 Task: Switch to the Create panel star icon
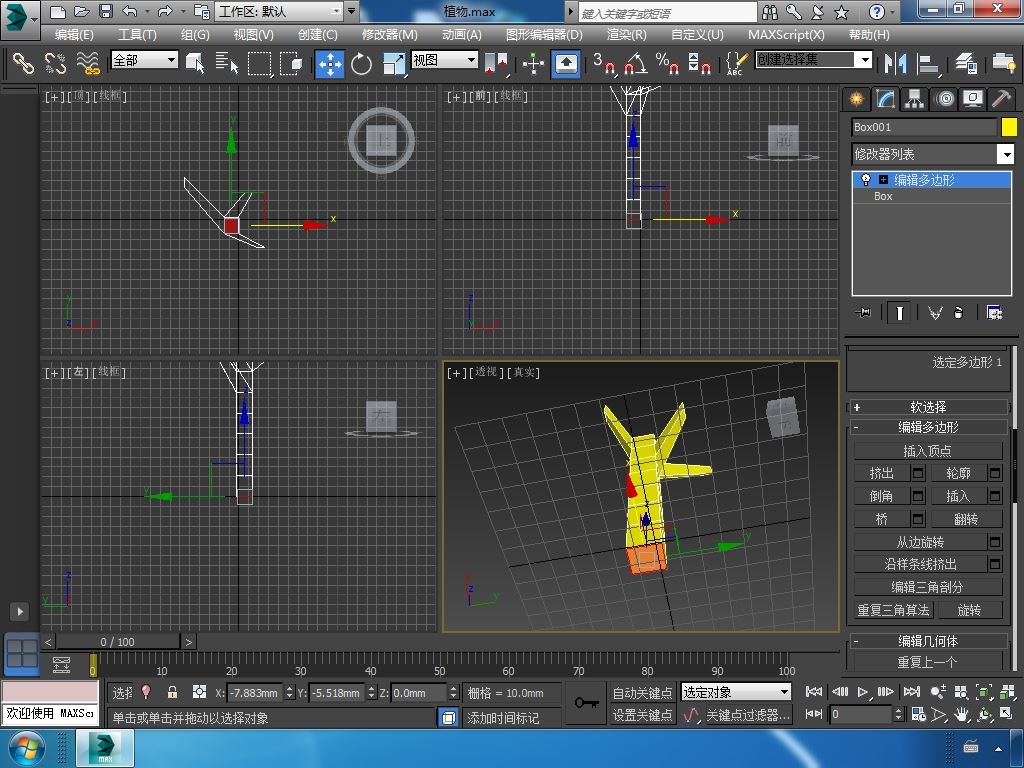point(856,99)
